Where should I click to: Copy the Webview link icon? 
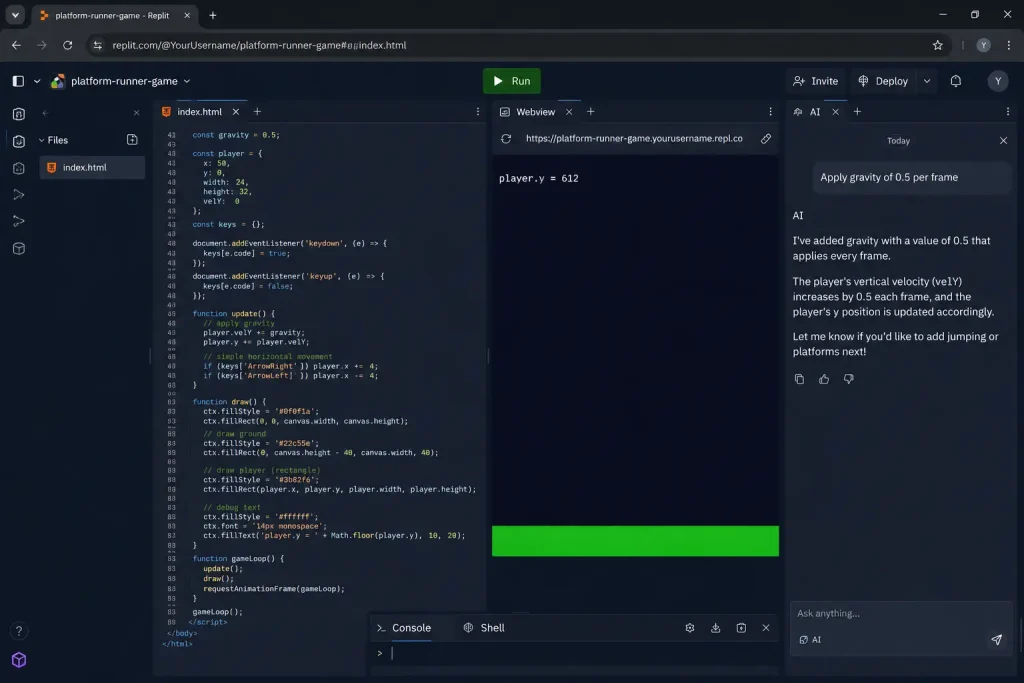[765, 138]
